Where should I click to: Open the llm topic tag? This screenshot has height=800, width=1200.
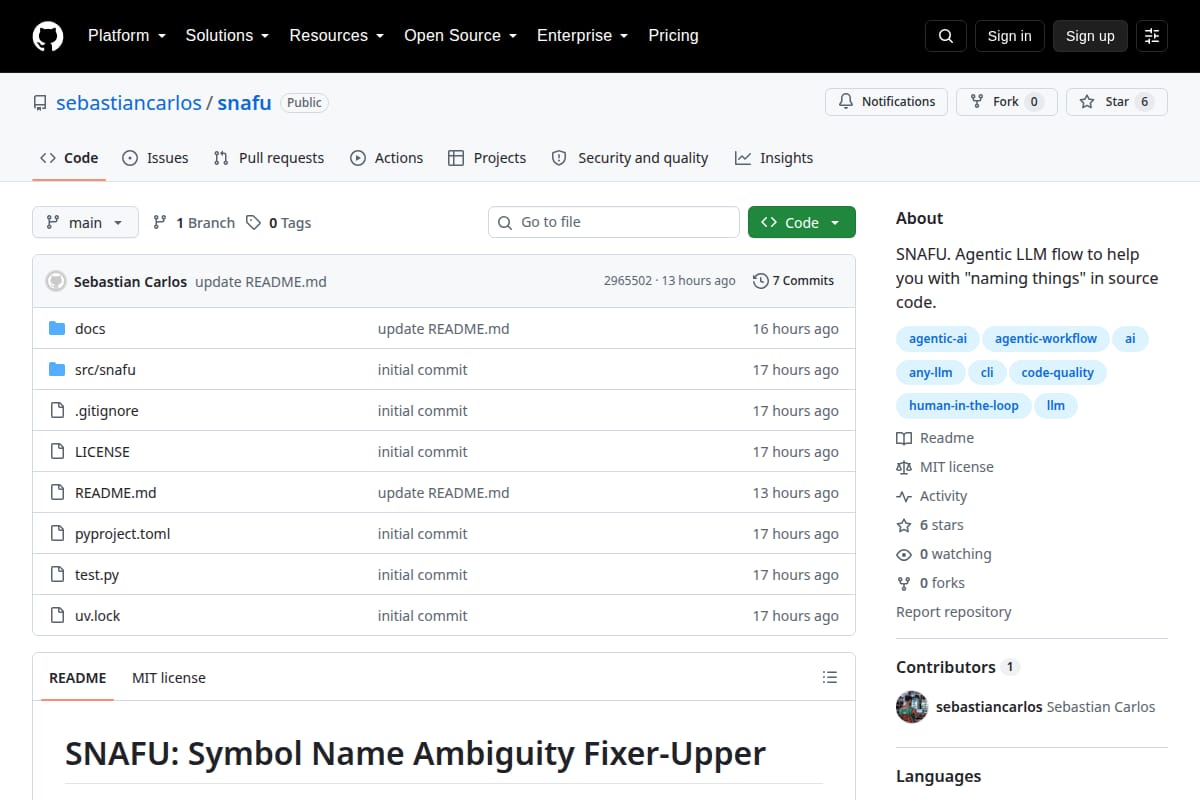point(1056,406)
